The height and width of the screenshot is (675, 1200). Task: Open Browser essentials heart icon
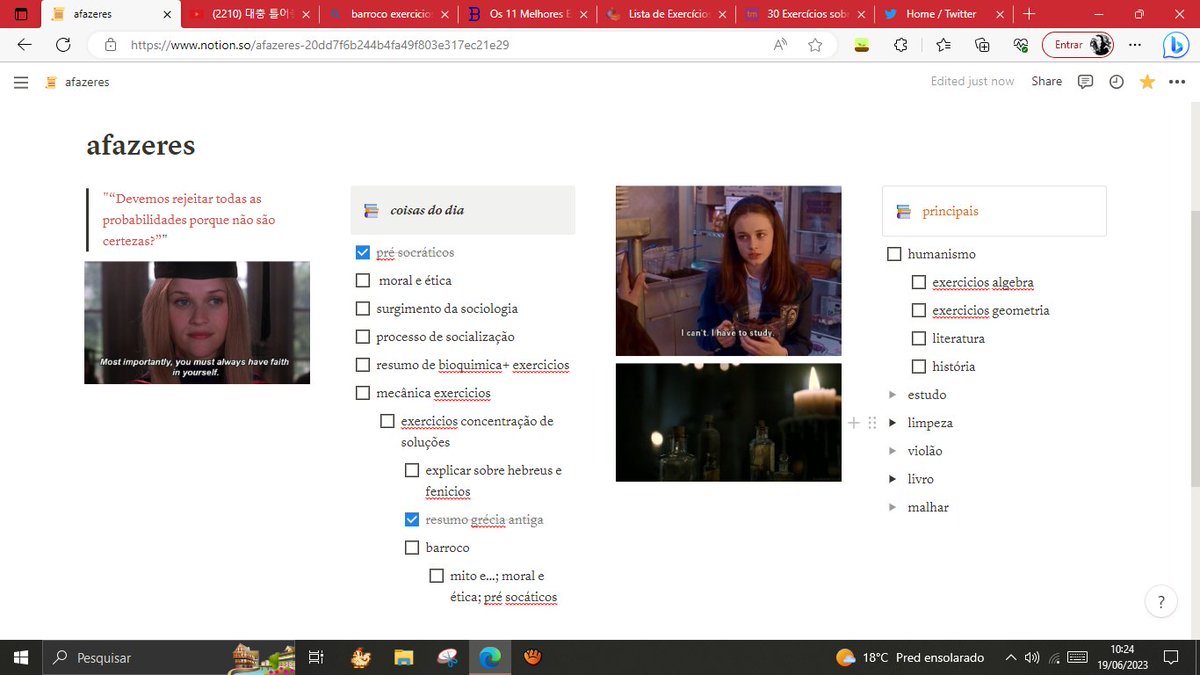[x=1020, y=45]
